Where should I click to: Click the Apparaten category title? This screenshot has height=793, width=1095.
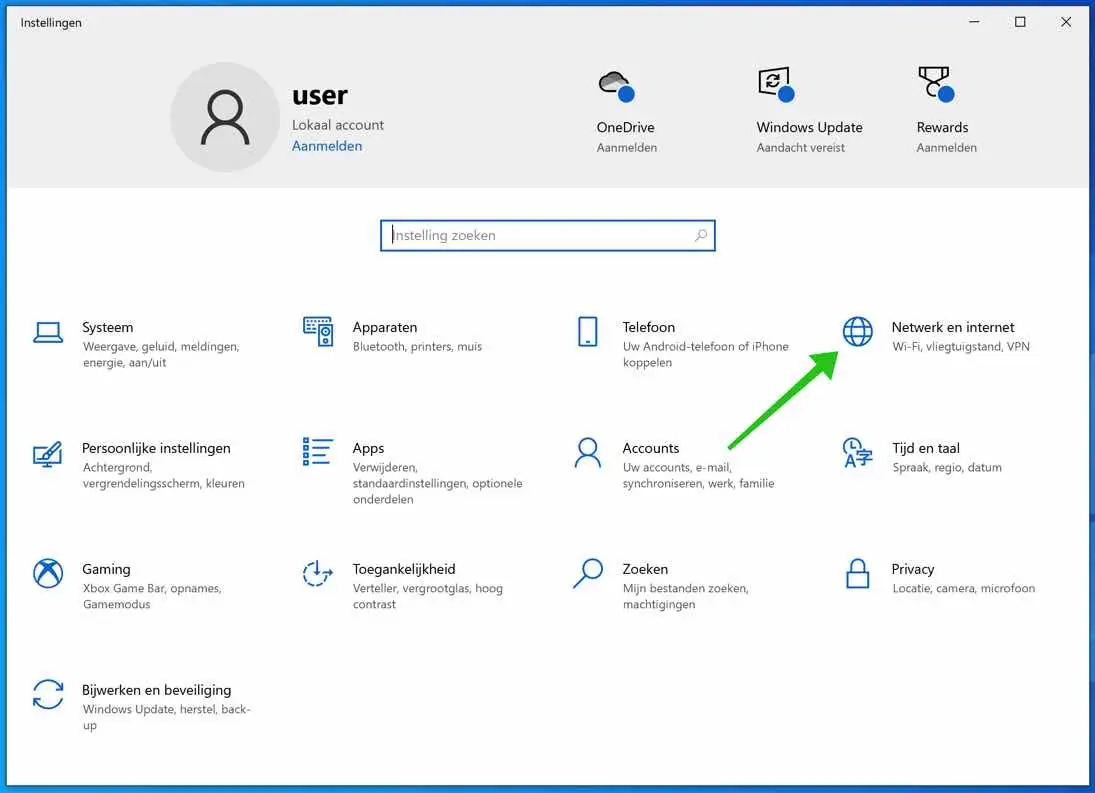[x=385, y=327]
